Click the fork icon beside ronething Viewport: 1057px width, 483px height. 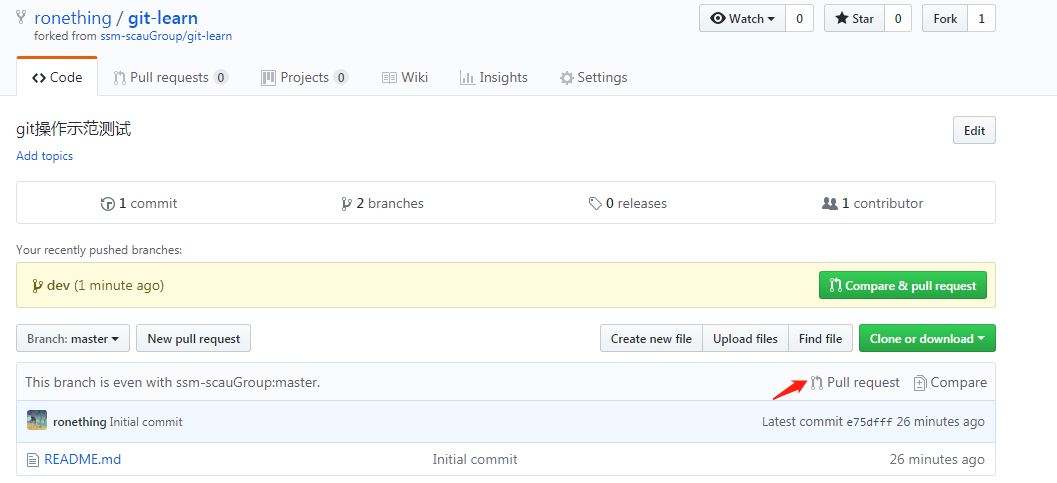[x=22, y=17]
